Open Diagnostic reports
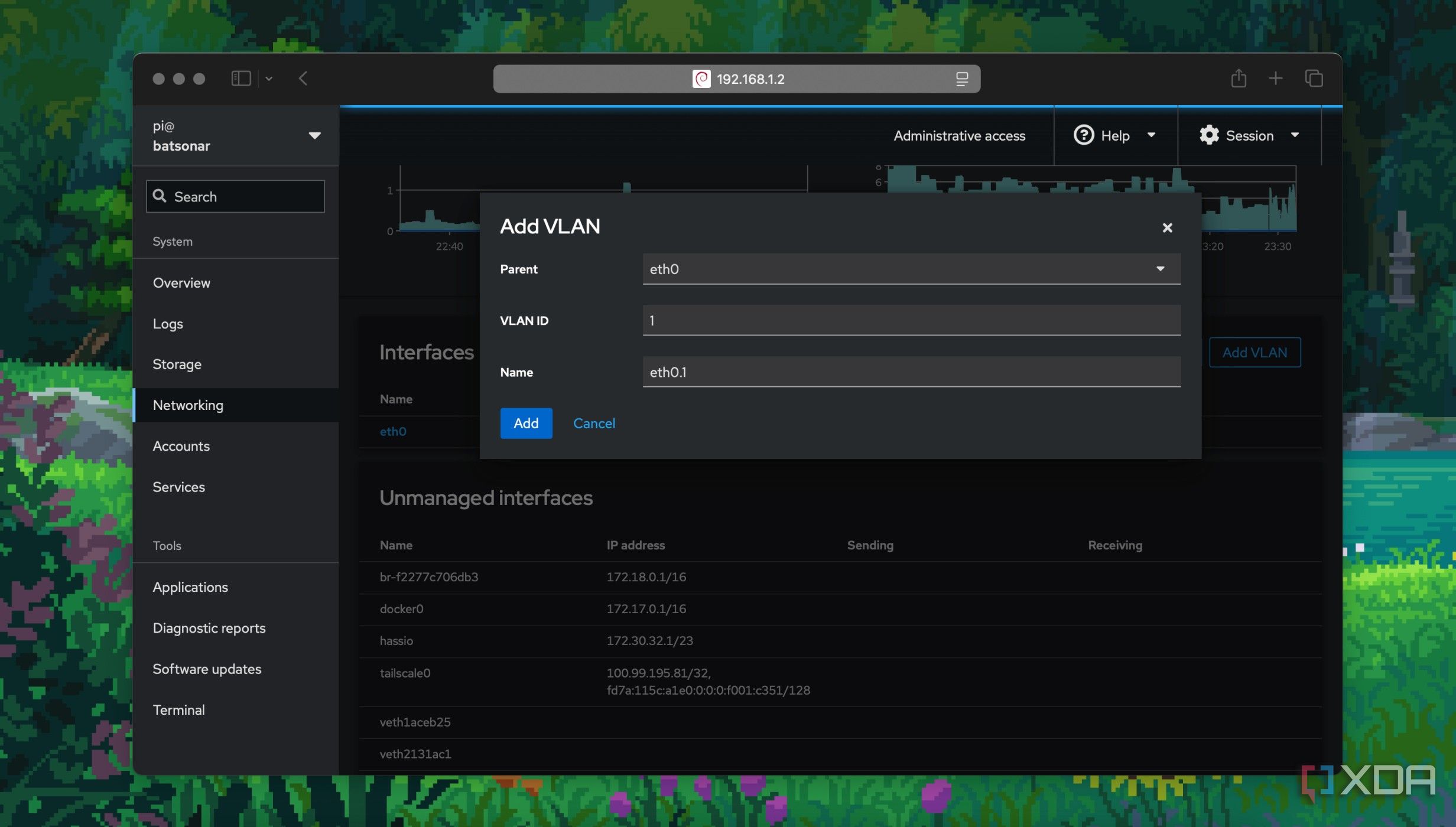 209,627
